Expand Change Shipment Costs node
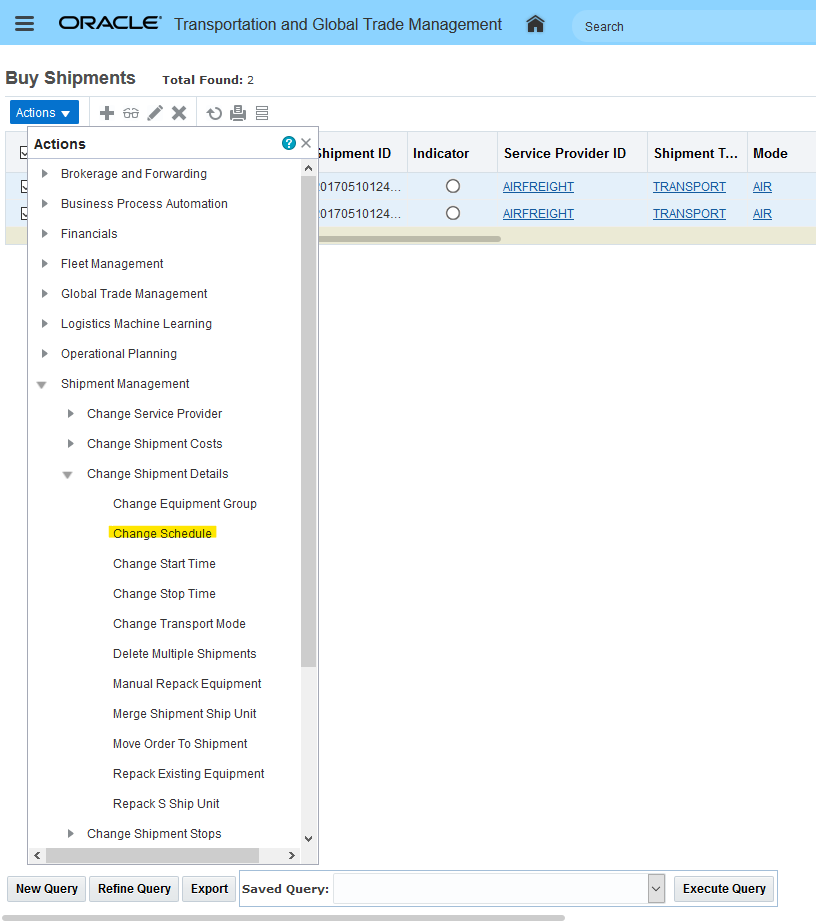The image size is (816, 923). [x=70, y=444]
